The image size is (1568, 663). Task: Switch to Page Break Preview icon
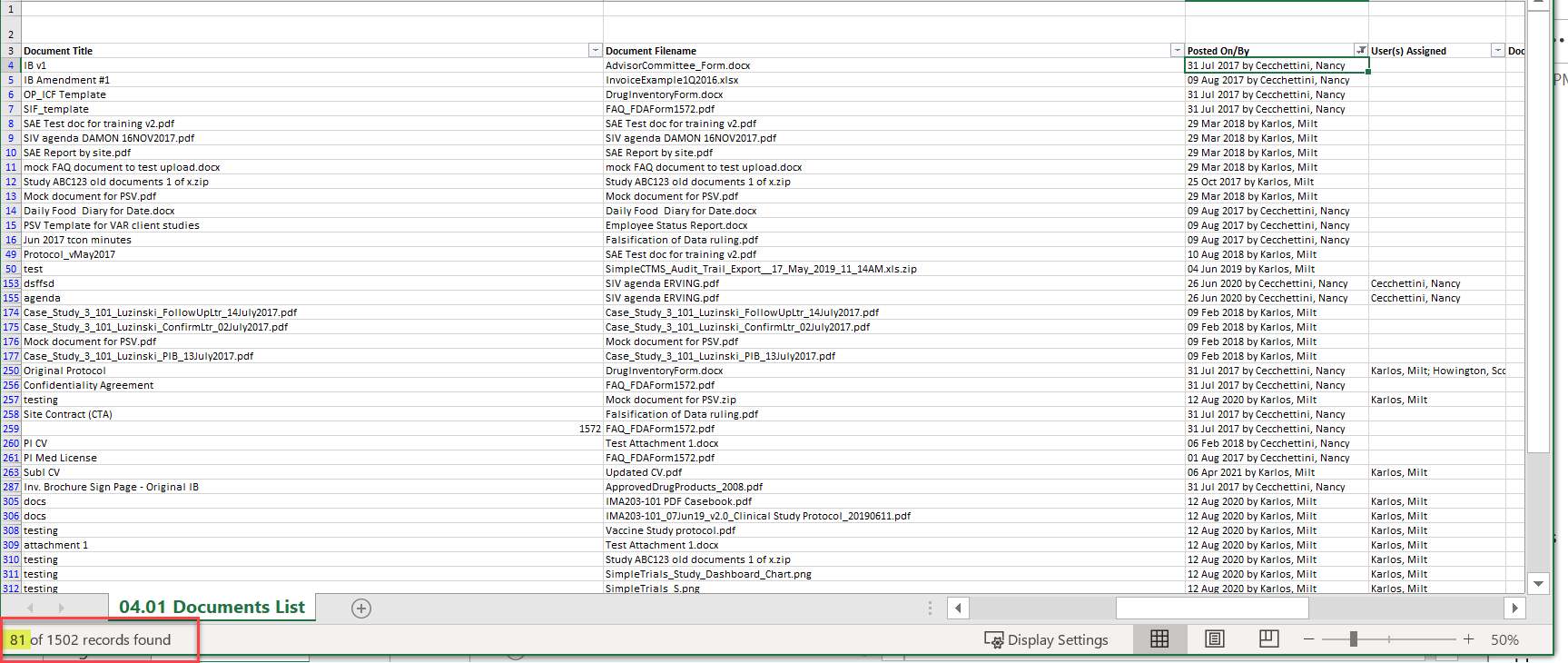(x=1269, y=639)
